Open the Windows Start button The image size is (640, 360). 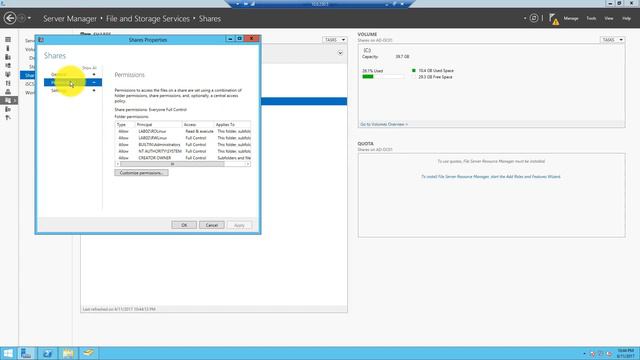(x=8, y=353)
